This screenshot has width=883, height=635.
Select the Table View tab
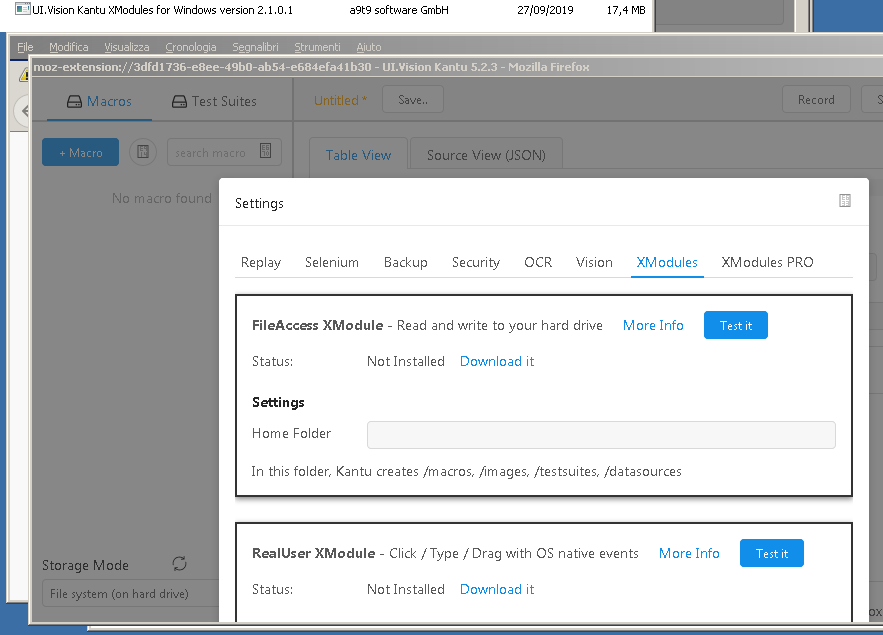tap(358, 155)
